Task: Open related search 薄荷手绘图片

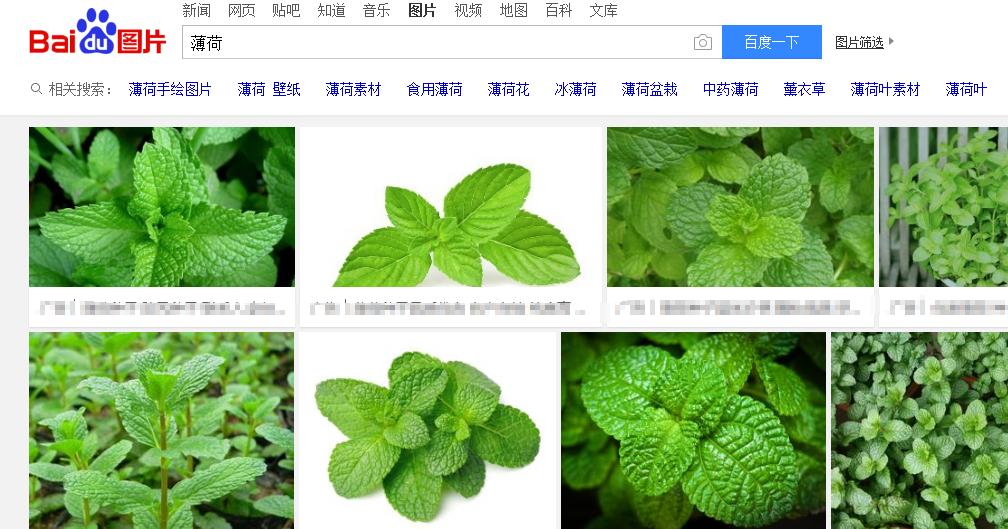Action: 170,89
